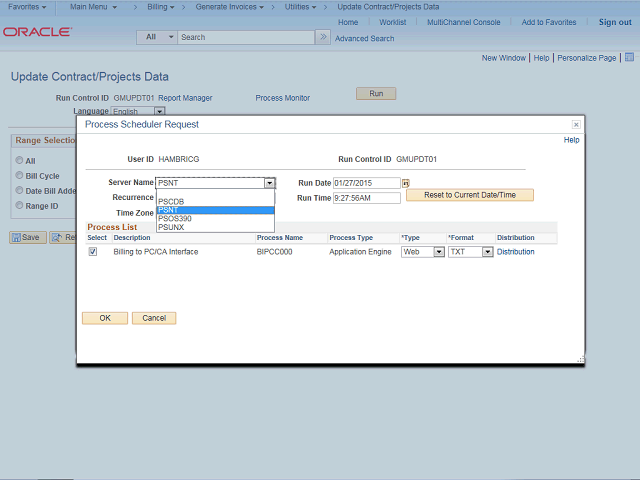Click the Save button with disk icon
This screenshot has height=480, width=640.
[x=28, y=237]
